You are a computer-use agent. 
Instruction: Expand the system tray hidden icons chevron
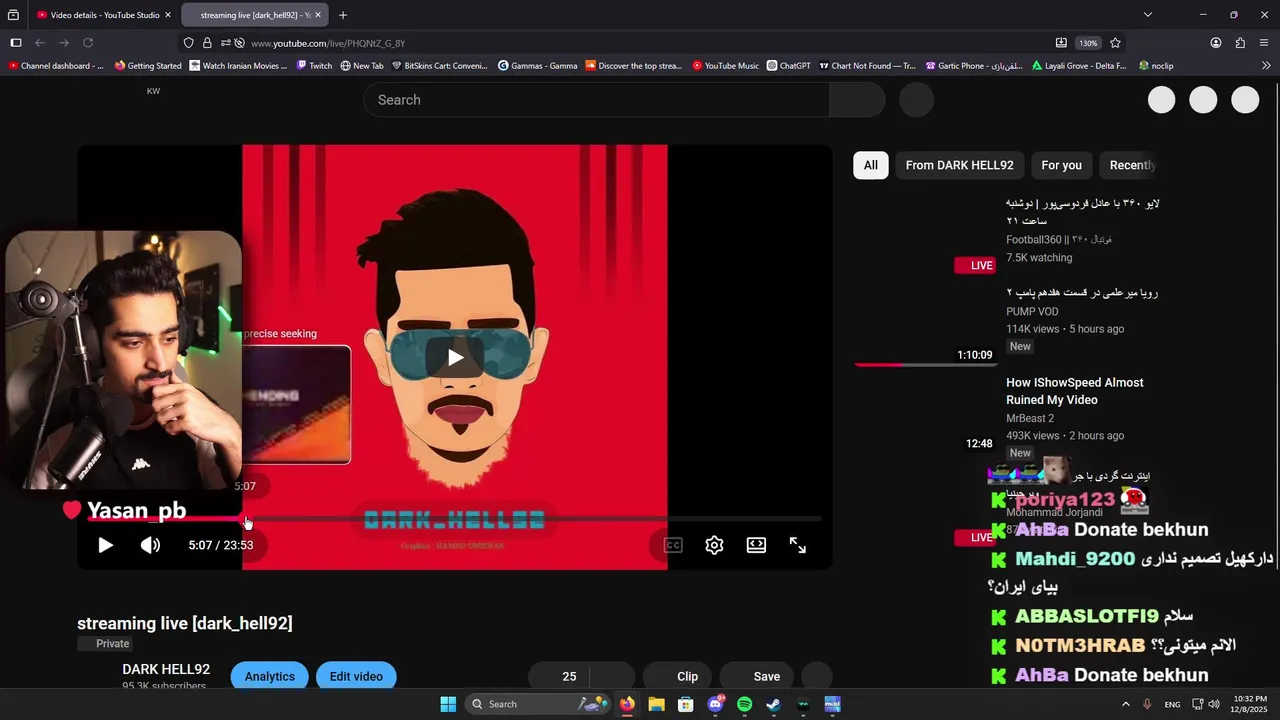click(1125, 704)
